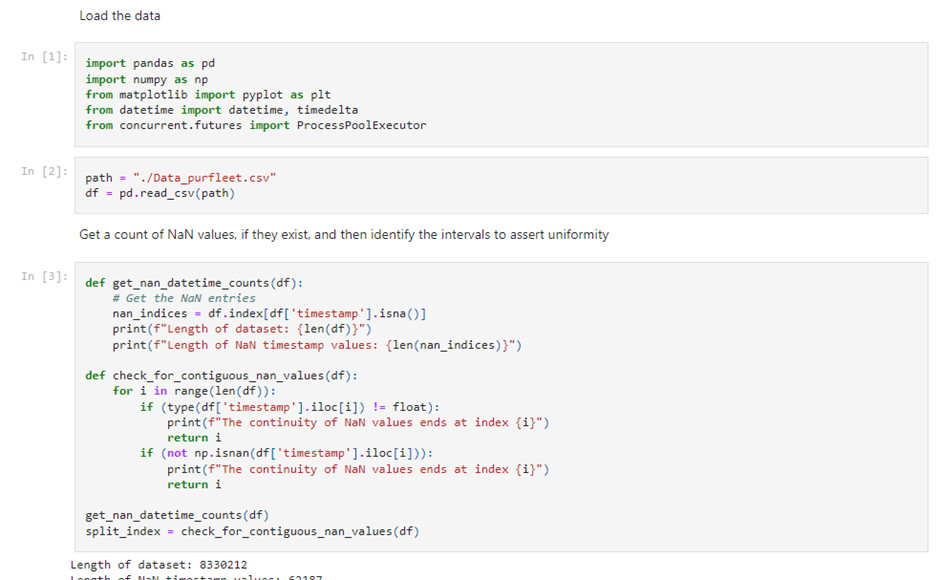The height and width of the screenshot is (580, 940).
Task: Click the output 'Length of dataset: 8330212'
Action: 159,564
